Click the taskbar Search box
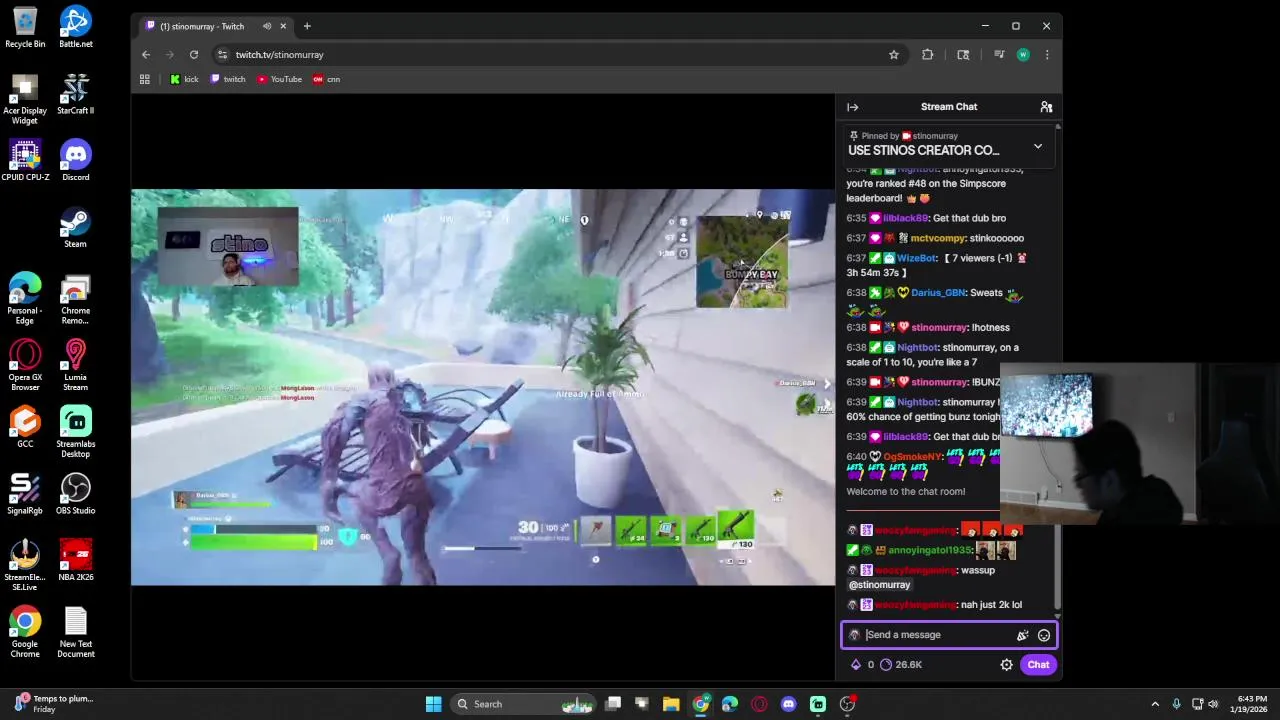Screen dimensions: 1280x720 pyautogui.click(x=522, y=704)
